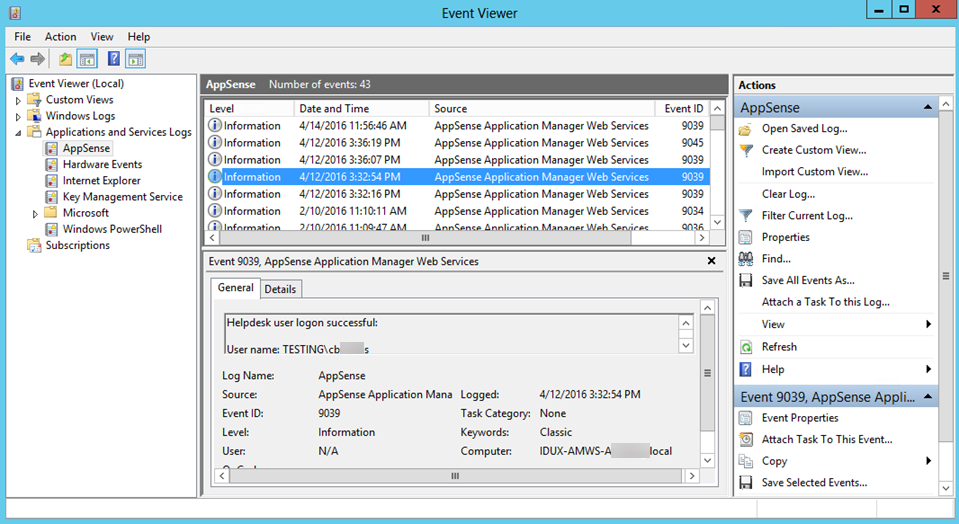Click Attach Task To This Event
This screenshot has width=959, height=524.
point(826,440)
